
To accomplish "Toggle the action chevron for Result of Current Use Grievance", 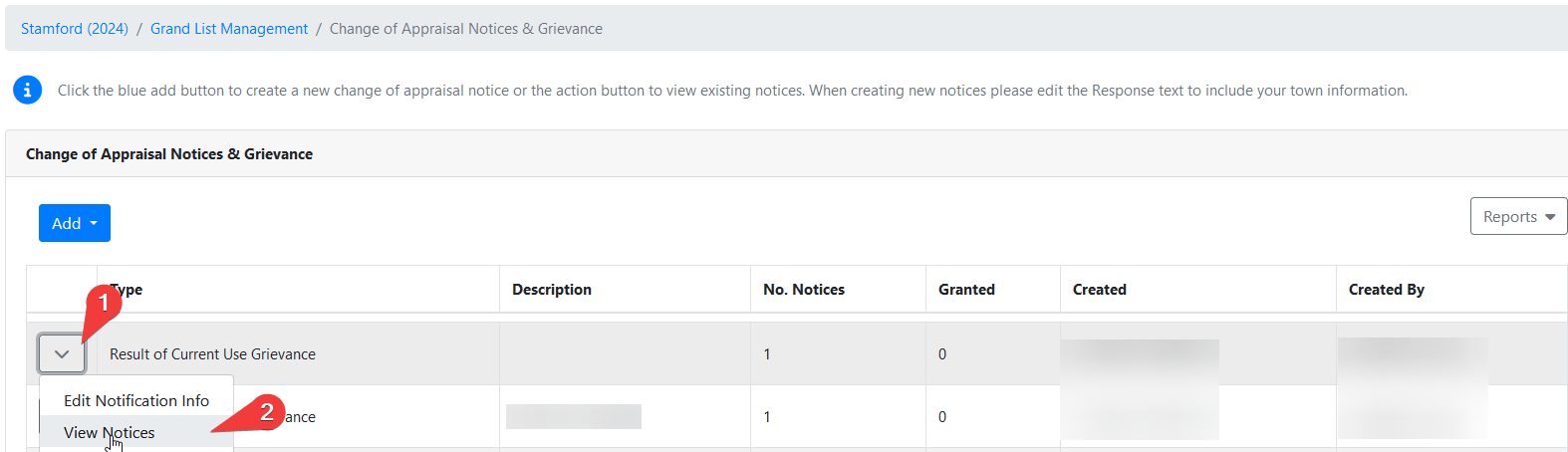I will point(62,353).
